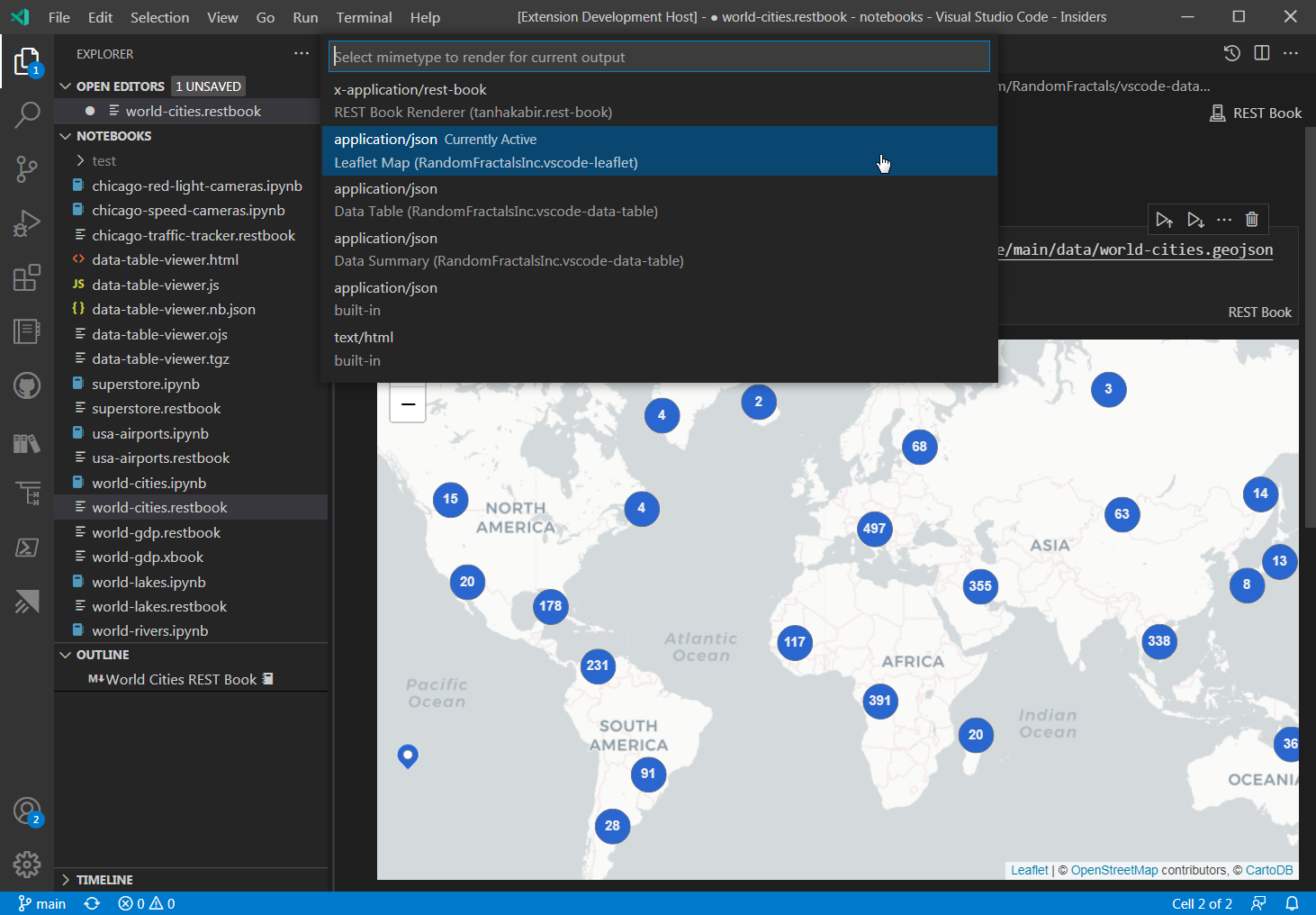Pick the text/html built-in mimetype
Image resolution: width=1316 pixels, height=915 pixels.
click(659, 349)
